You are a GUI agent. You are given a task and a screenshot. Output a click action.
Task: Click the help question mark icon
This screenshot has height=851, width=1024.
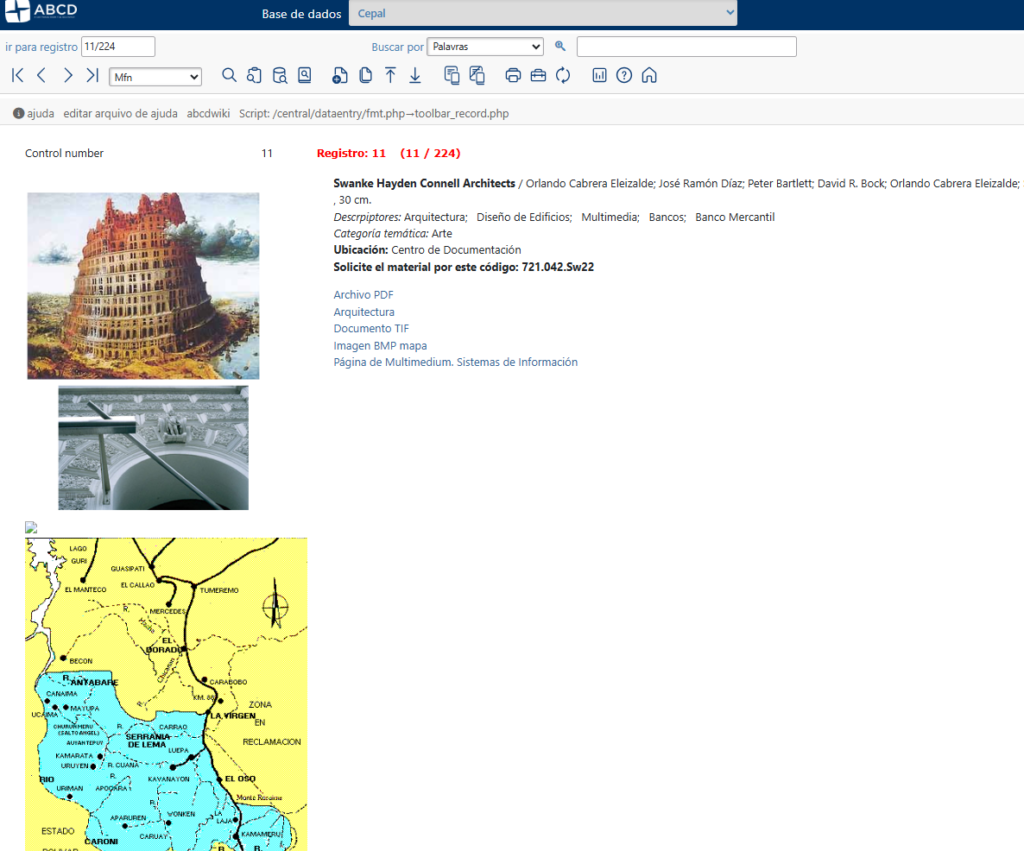(624, 76)
